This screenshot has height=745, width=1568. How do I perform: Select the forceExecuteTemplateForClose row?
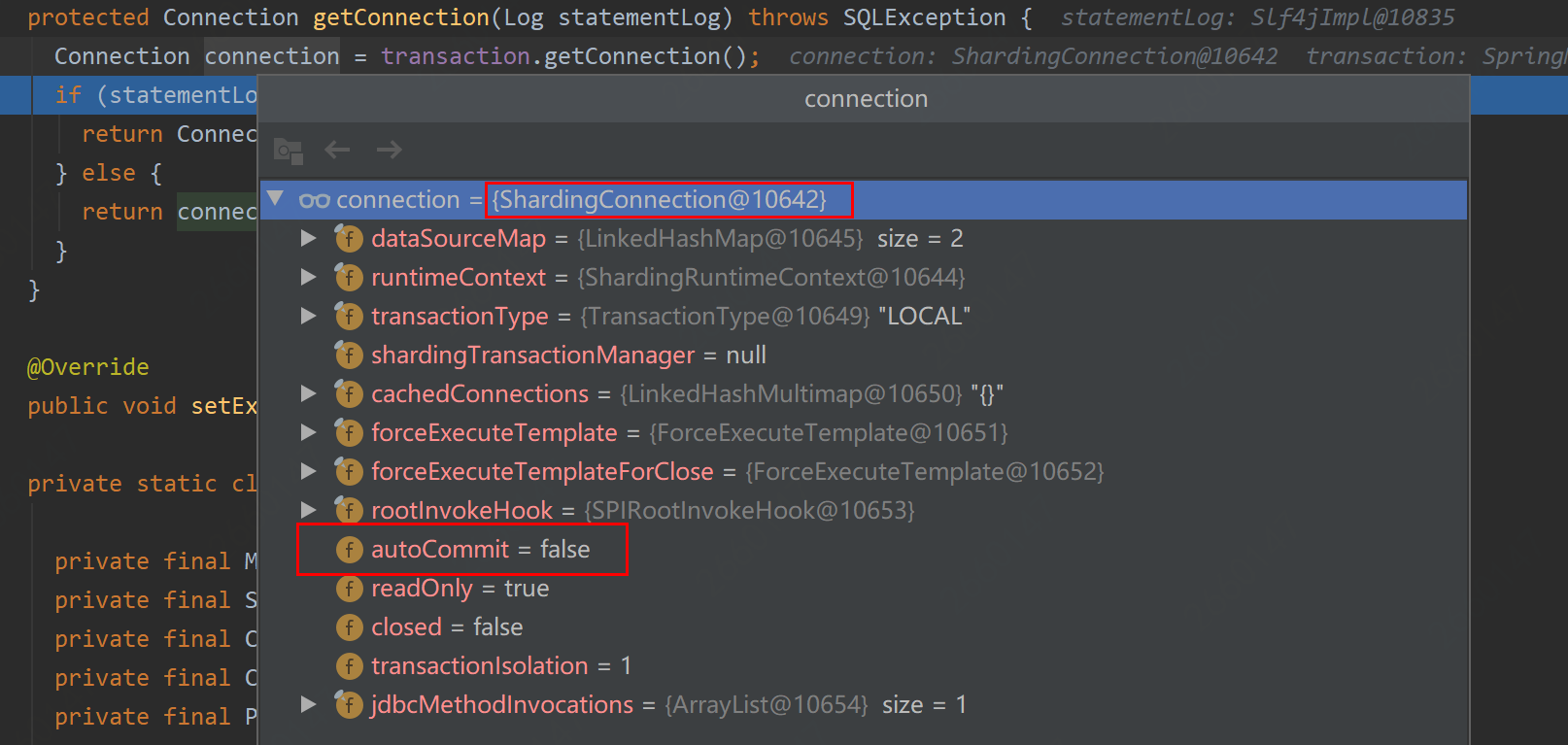tap(542, 472)
